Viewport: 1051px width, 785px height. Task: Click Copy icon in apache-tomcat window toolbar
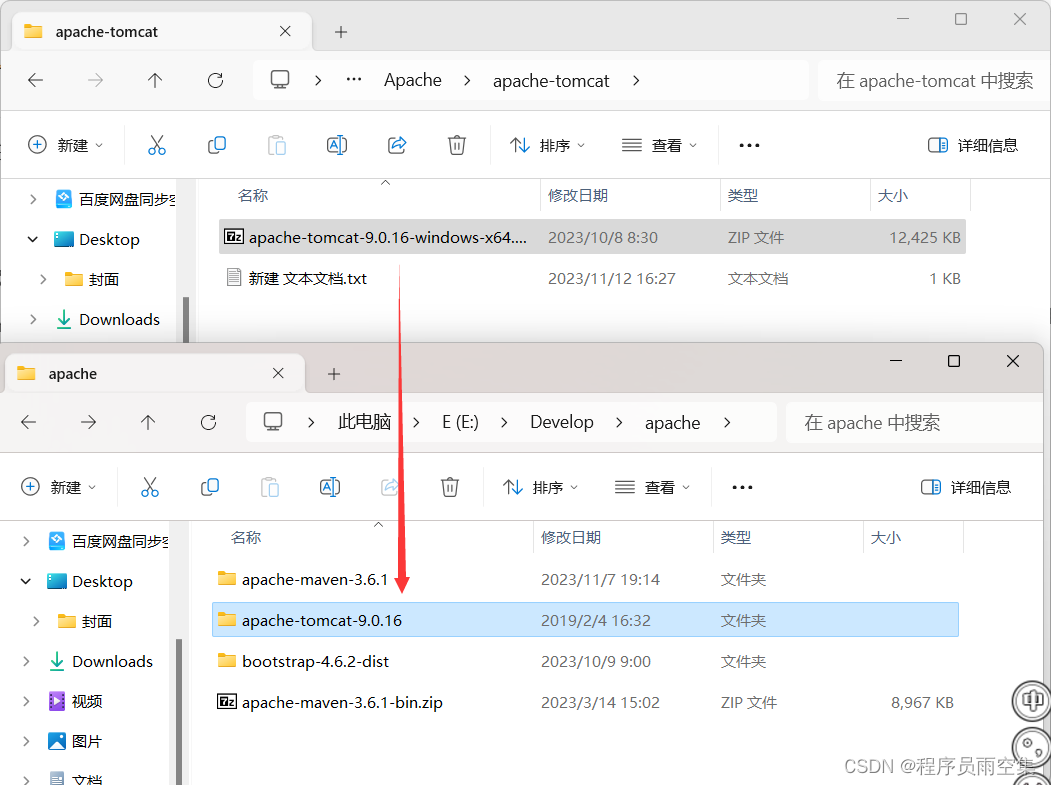point(217,145)
